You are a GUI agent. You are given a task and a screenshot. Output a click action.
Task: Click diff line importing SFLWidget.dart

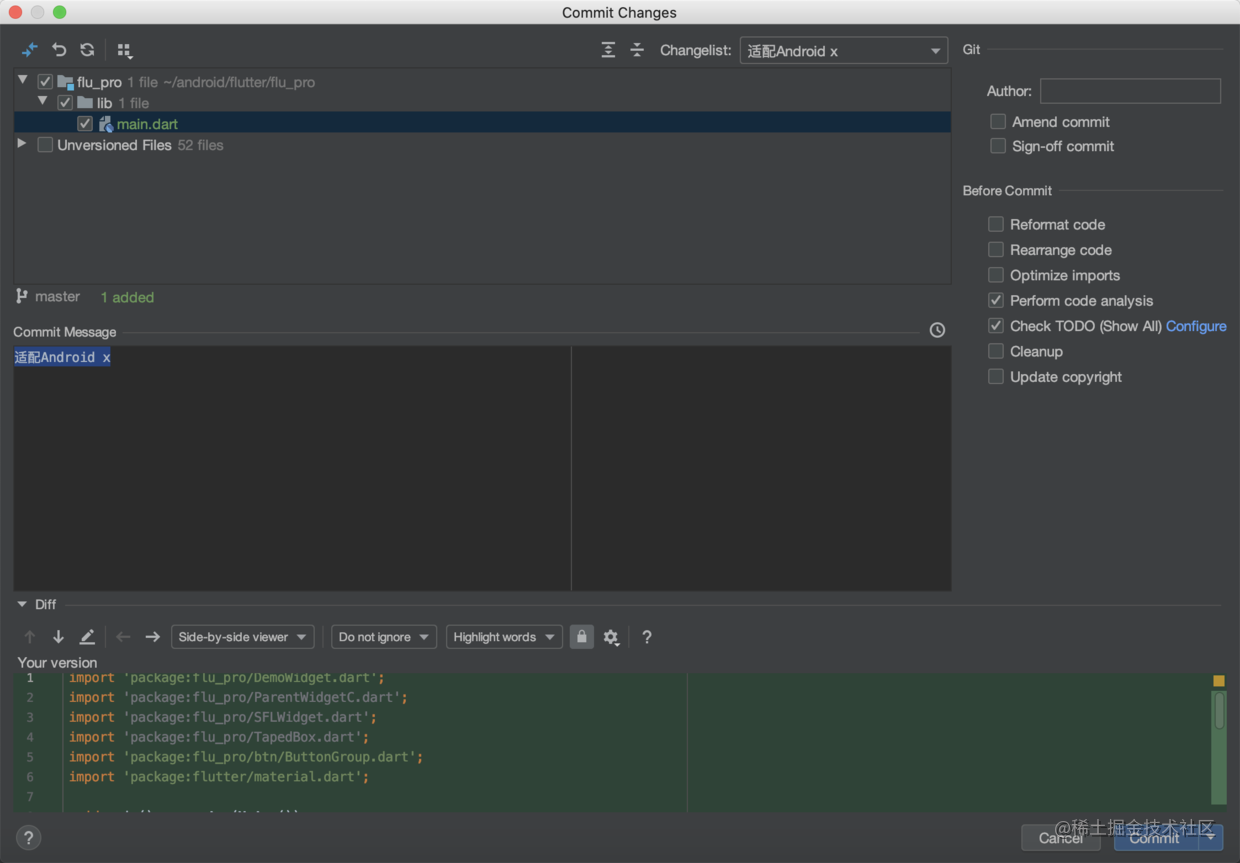click(x=223, y=717)
